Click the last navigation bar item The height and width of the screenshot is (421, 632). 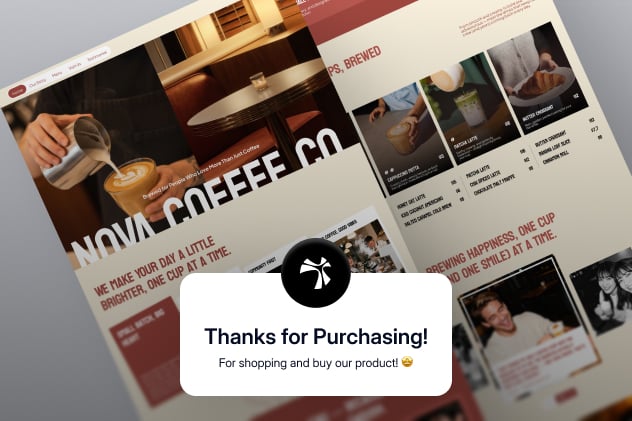[98, 55]
